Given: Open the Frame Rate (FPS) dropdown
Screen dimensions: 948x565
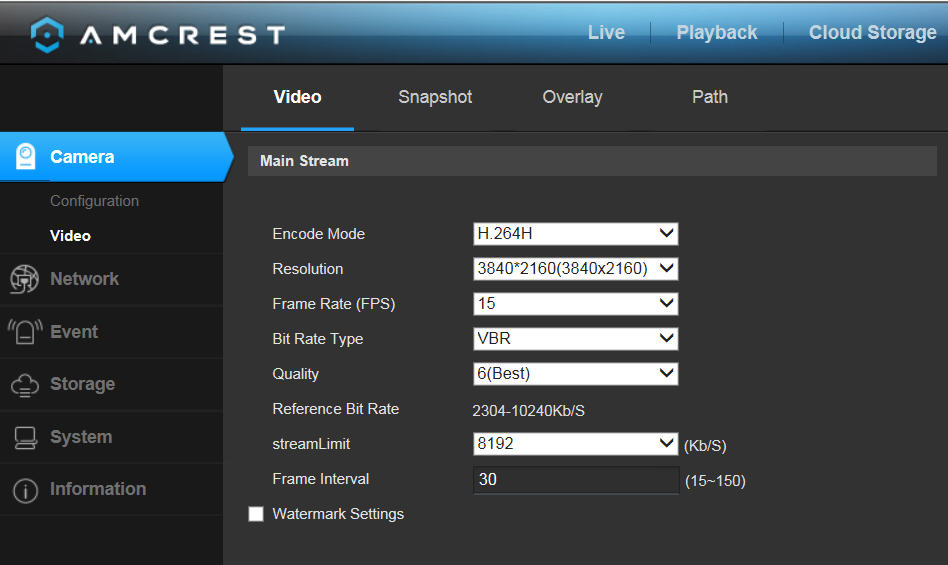Looking at the screenshot, I should pos(576,304).
